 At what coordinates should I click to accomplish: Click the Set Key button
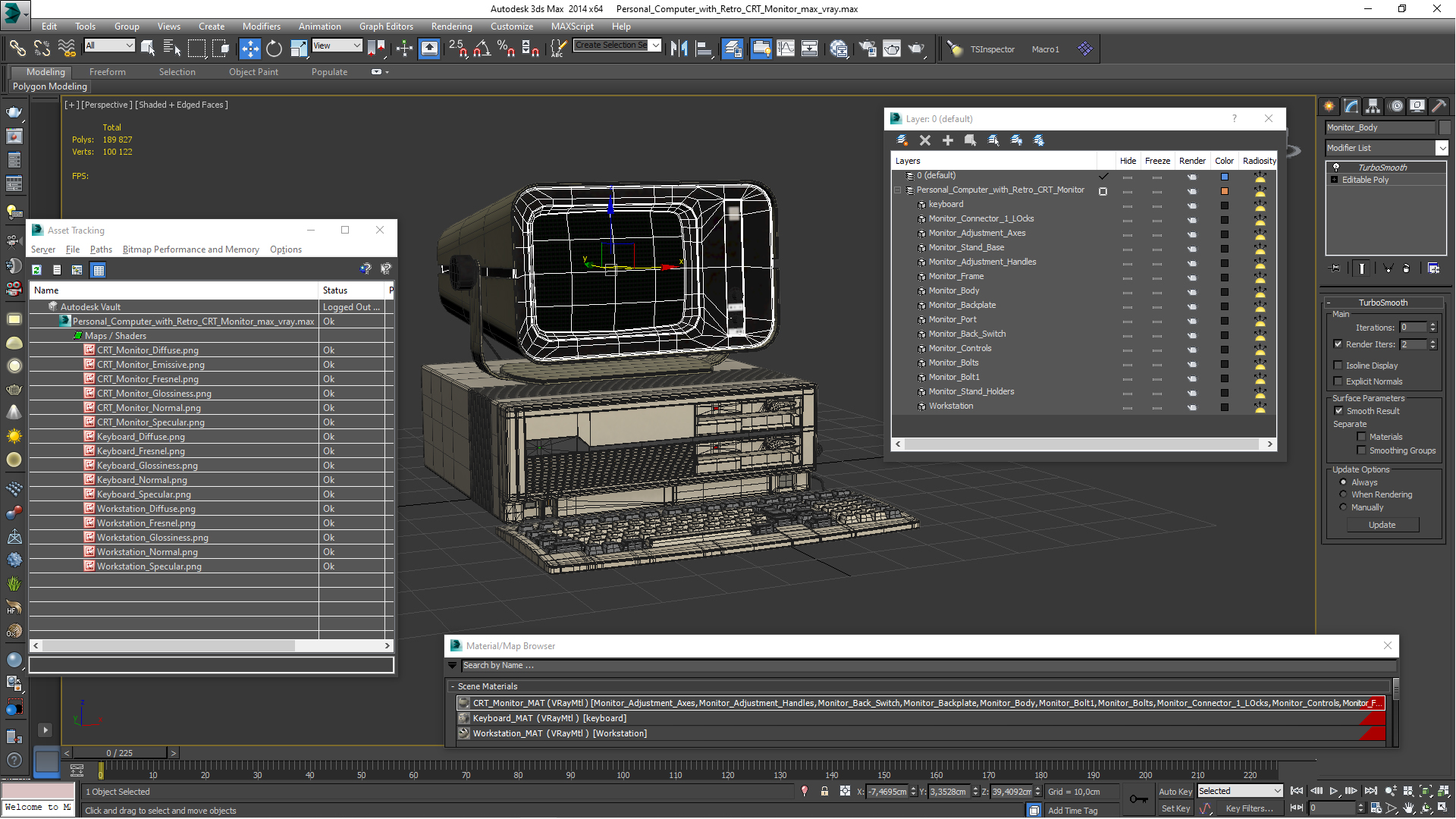click(1175, 808)
